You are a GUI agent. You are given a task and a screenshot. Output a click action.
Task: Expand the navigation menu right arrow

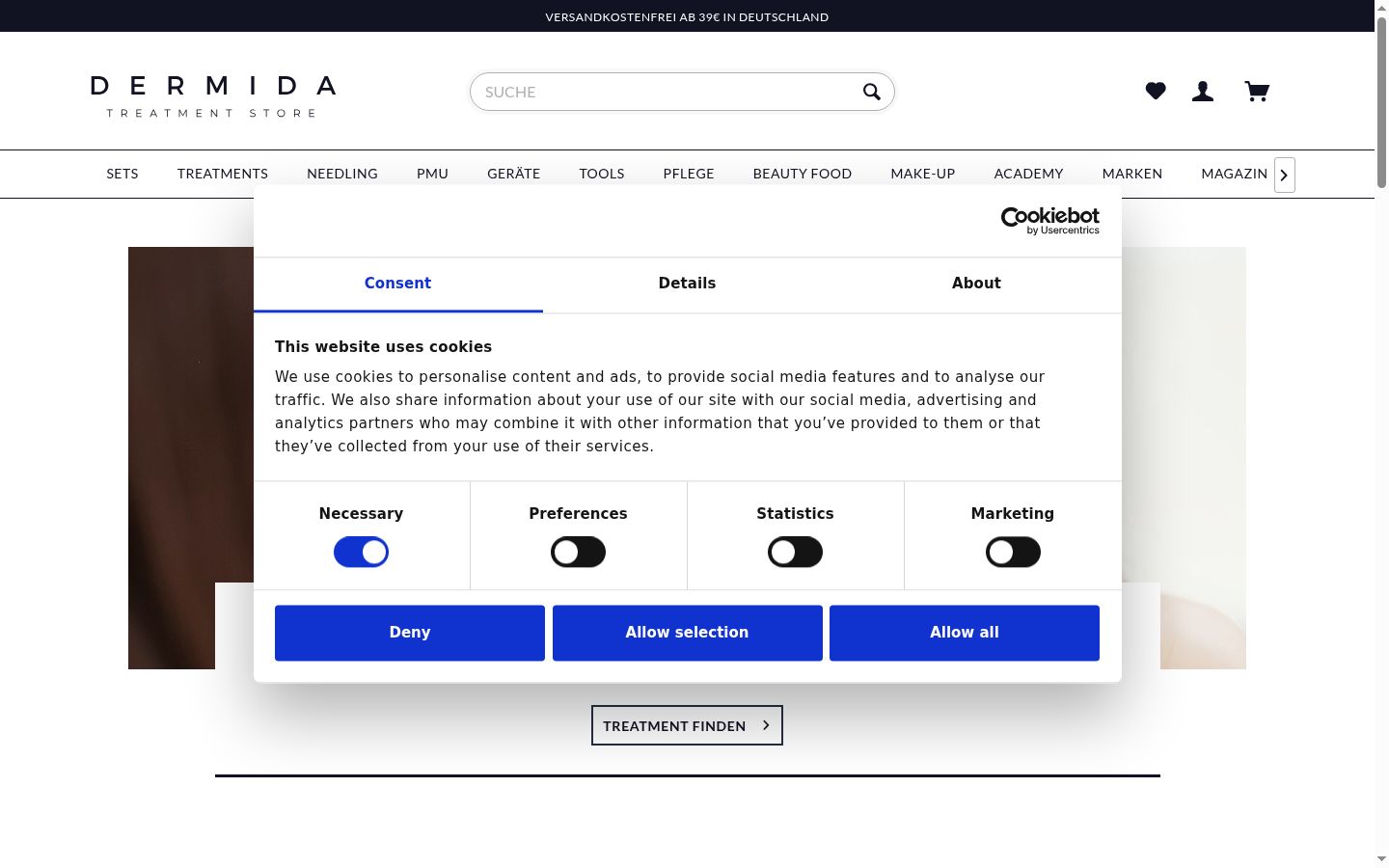coord(1284,175)
